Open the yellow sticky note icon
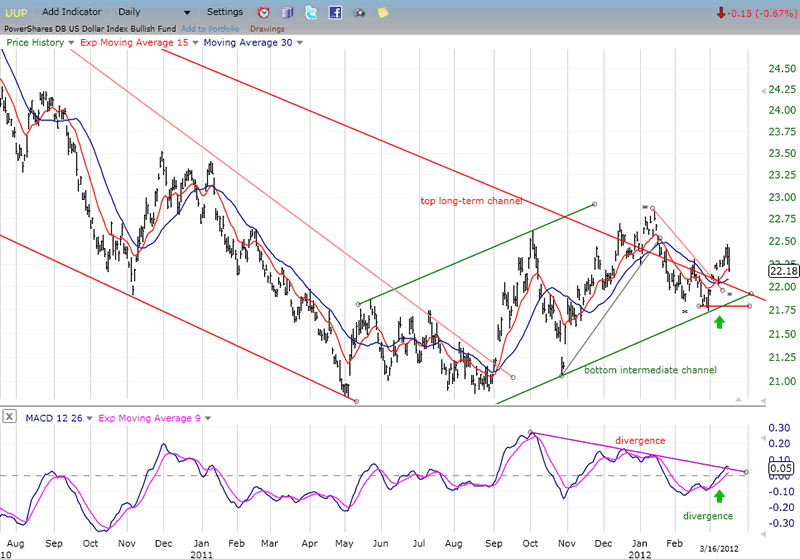Screen dimensions: 800x559 [x=383, y=13]
